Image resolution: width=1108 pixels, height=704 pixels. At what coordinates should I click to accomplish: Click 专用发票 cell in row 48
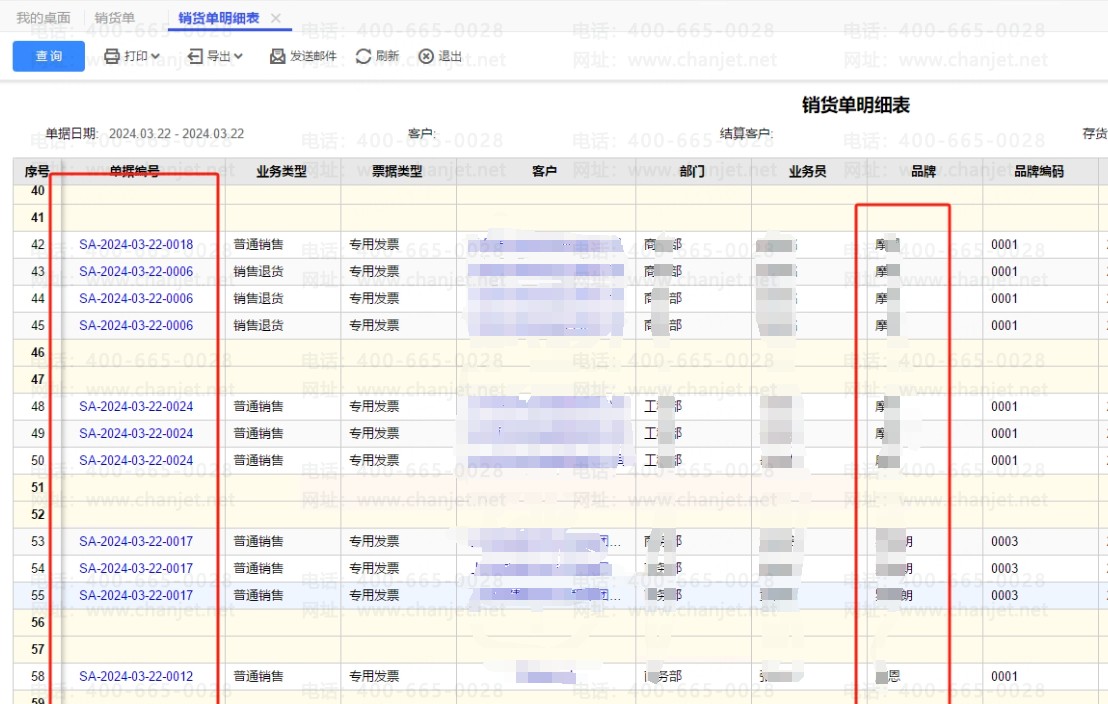pos(375,406)
